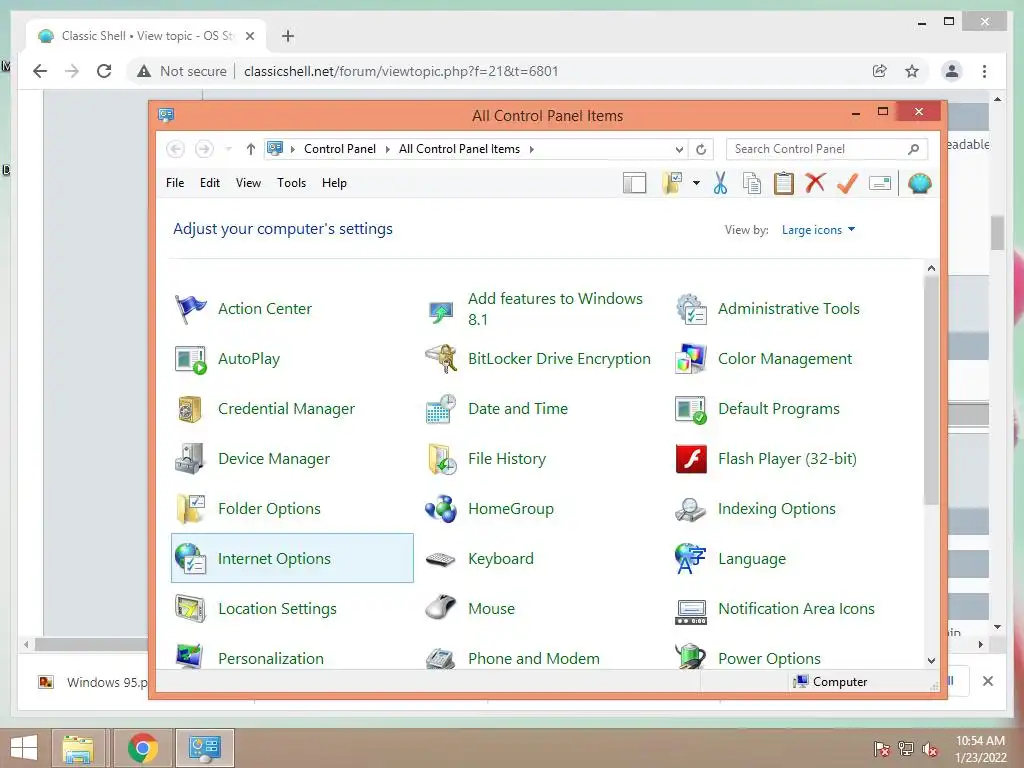Open the AutoPlay icon
This screenshot has width=1024, height=768.
(190, 359)
